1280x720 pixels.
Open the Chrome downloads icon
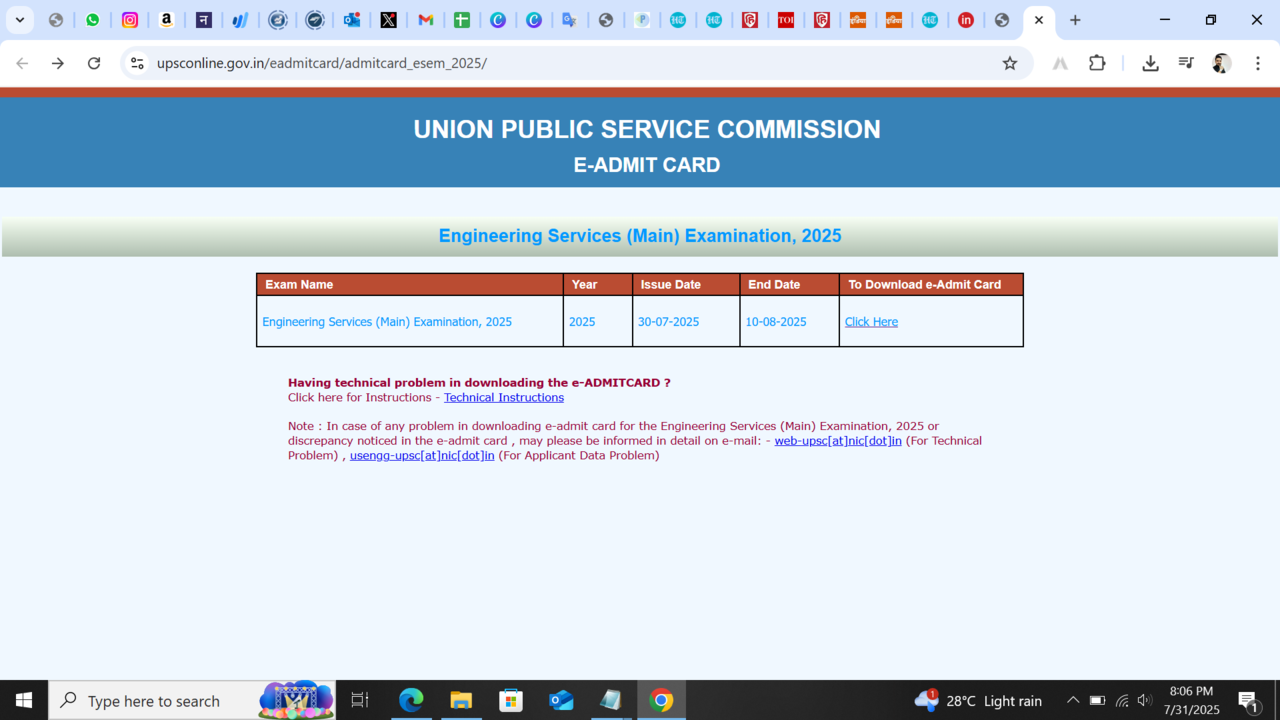pyautogui.click(x=1150, y=63)
